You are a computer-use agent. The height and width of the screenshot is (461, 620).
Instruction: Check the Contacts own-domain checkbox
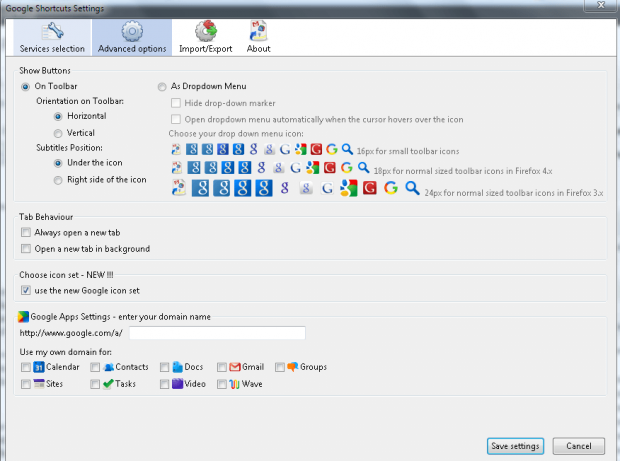click(95, 367)
